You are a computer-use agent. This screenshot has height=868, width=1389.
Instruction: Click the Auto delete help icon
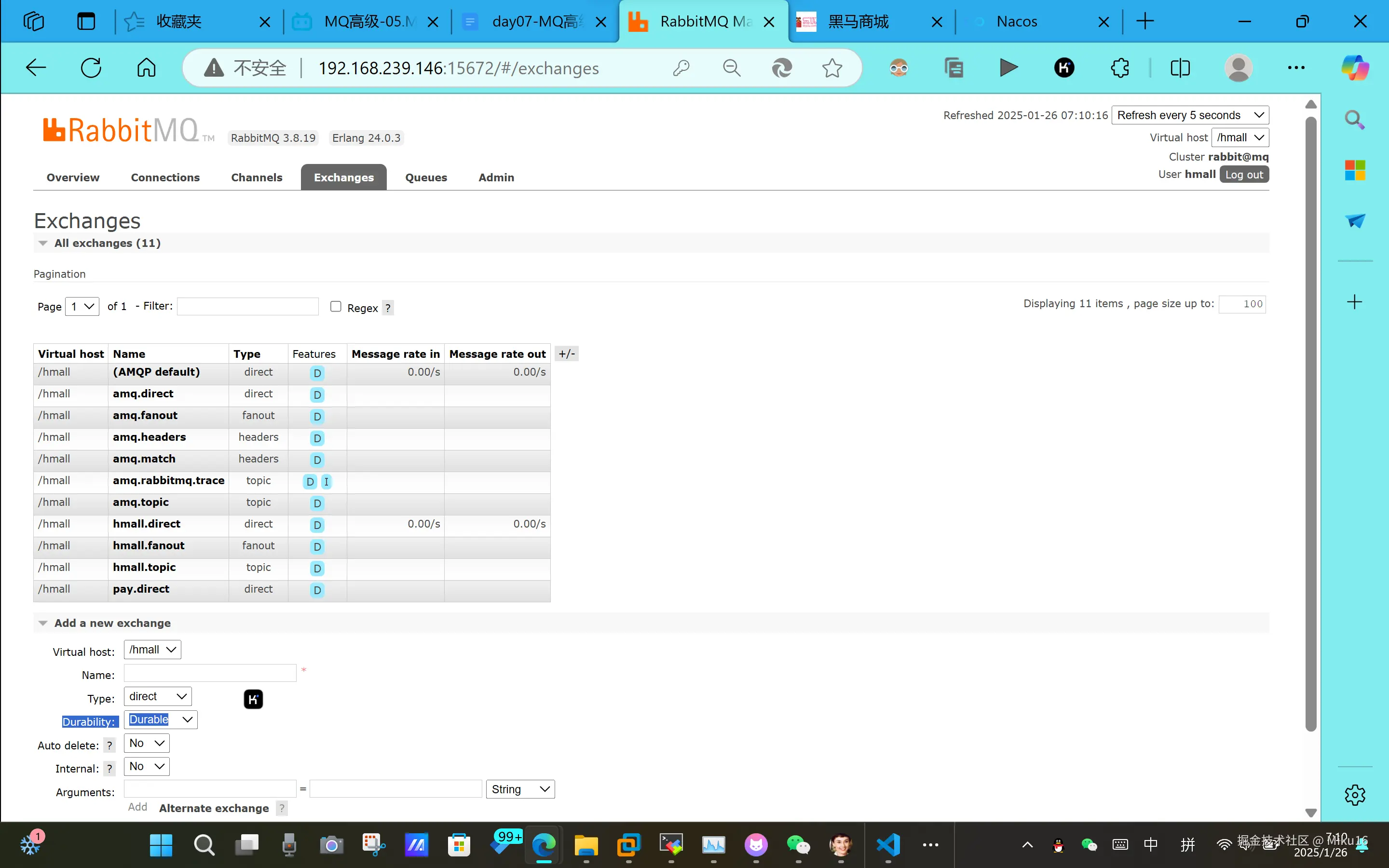109,746
